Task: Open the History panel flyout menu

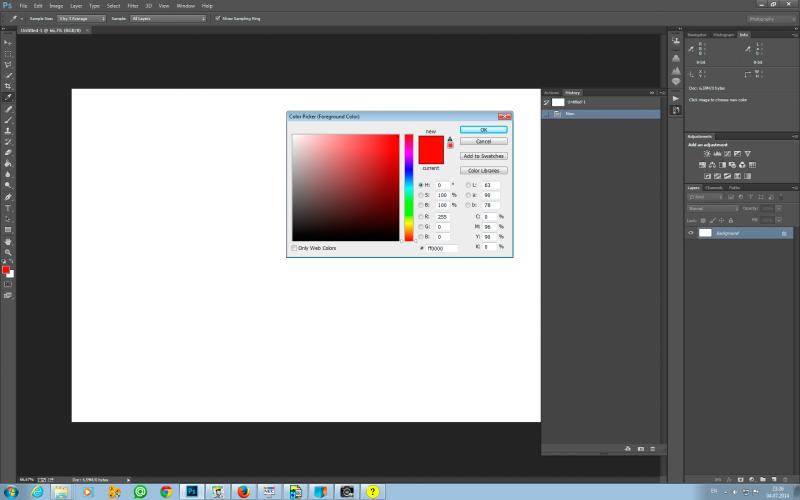Action: click(662, 93)
